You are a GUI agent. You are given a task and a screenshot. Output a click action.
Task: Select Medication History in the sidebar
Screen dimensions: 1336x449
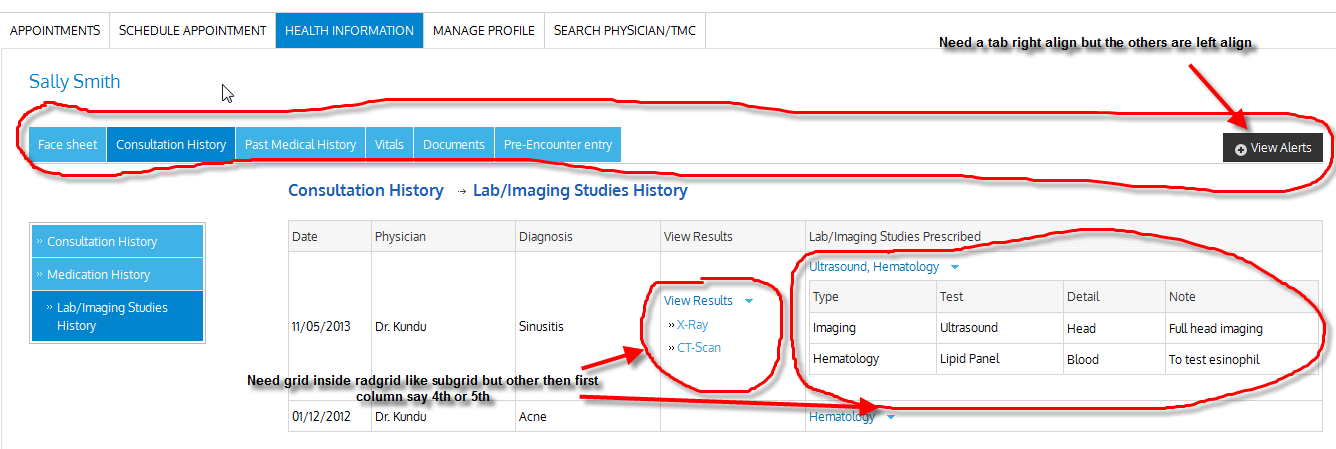(98, 274)
